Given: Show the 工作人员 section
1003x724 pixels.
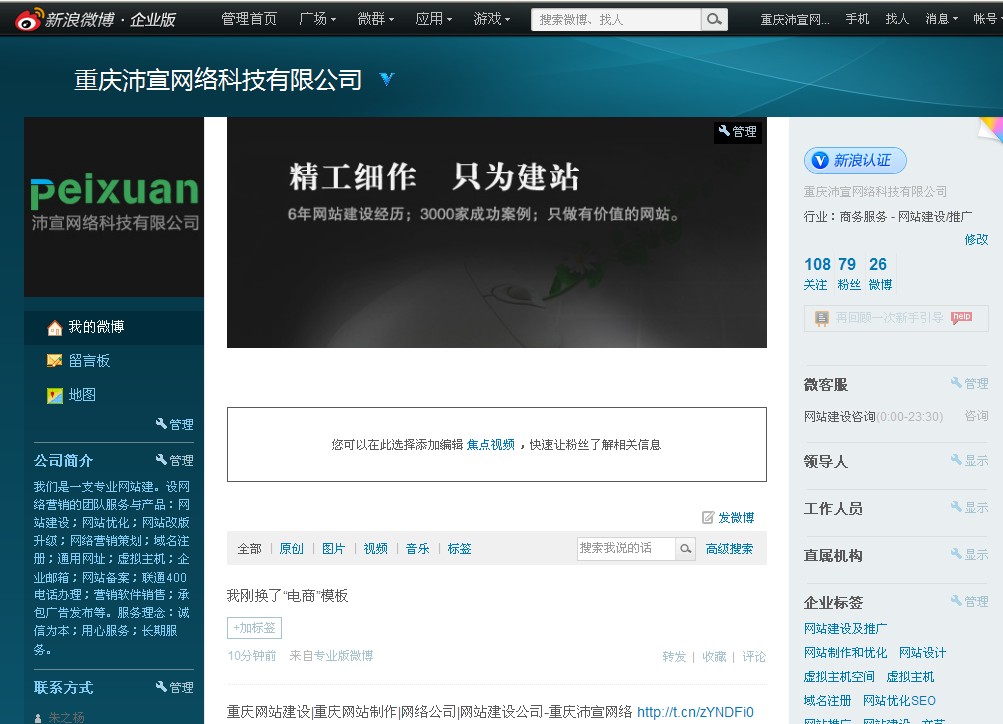Looking at the screenshot, I should pos(968,508).
